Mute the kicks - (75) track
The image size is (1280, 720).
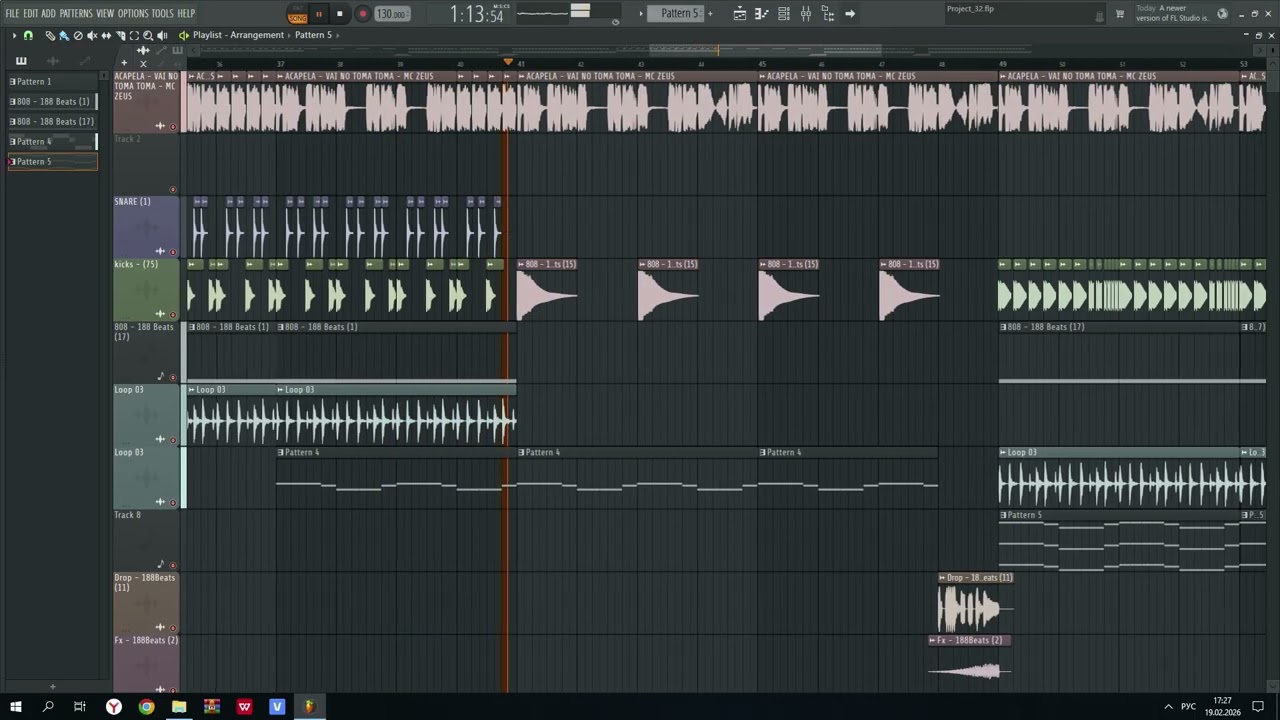(x=172, y=315)
